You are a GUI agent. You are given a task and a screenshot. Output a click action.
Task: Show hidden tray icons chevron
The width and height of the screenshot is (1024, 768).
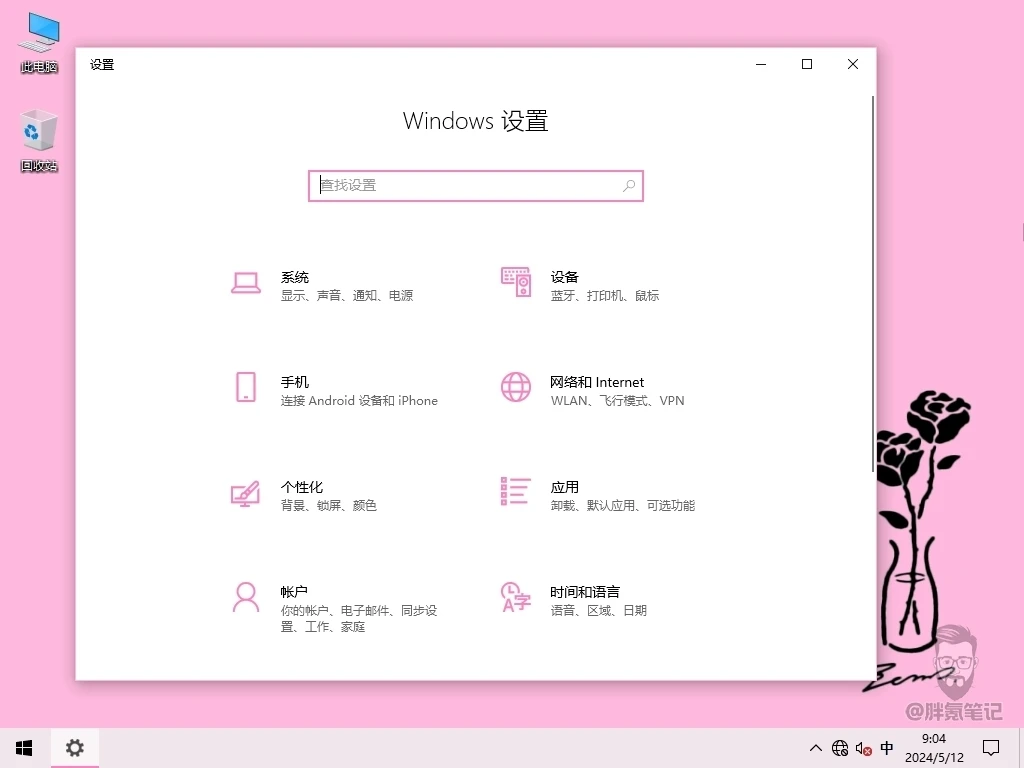(816, 748)
